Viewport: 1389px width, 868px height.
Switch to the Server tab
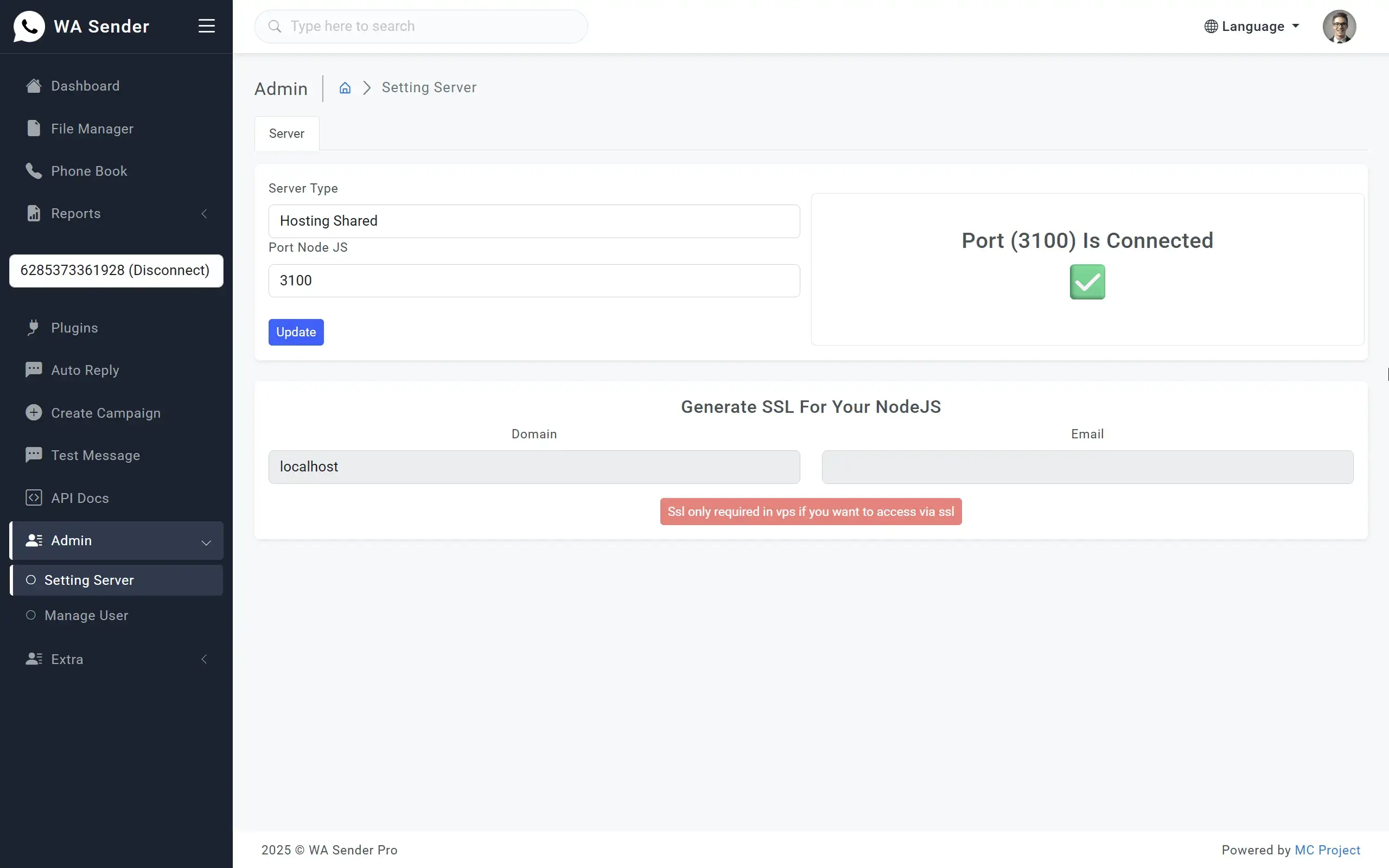(x=286, y=133)
